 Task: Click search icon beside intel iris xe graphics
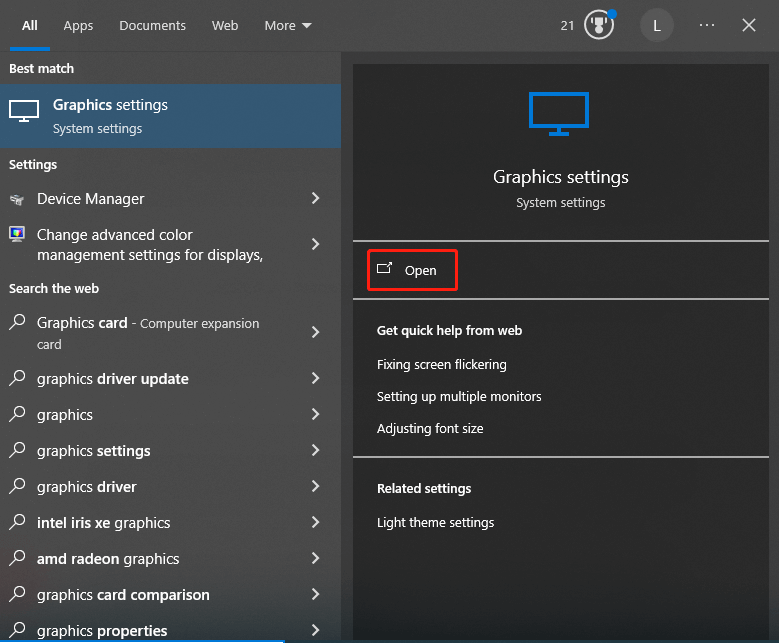pos(17,523)
